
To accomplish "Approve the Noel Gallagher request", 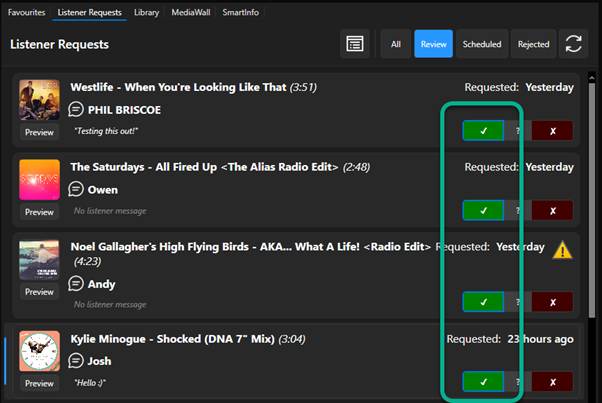I will [x=483, y=302].
